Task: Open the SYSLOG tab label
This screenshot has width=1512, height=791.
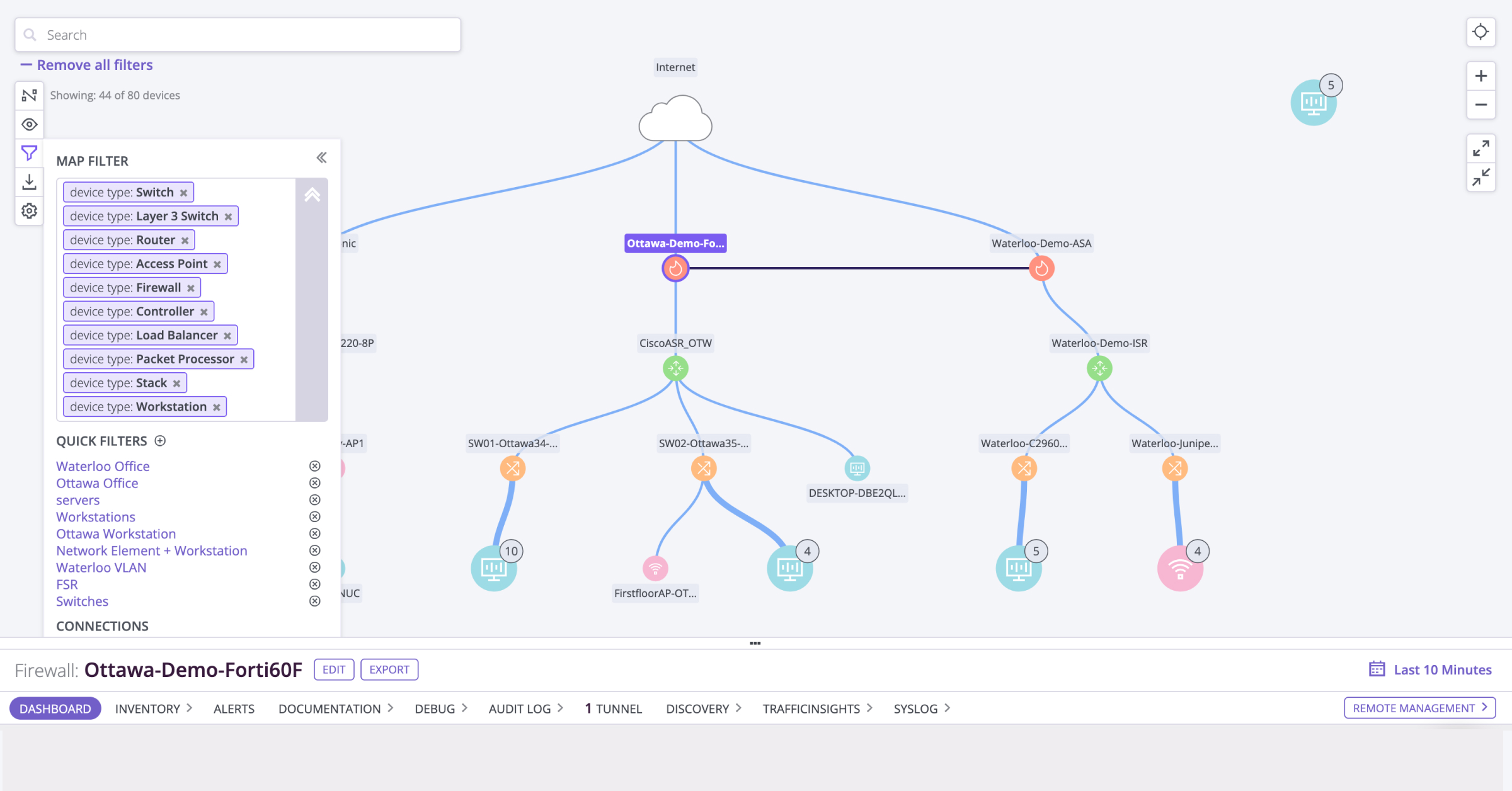Action: click(x=915, y=708)
